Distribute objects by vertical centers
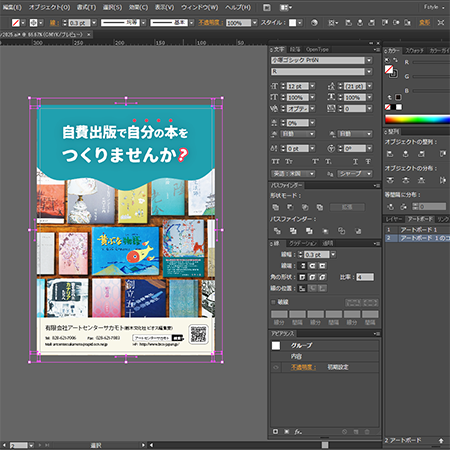Image resolution: width=450 pixels, height=450 pixels. [x=405, y=180]
